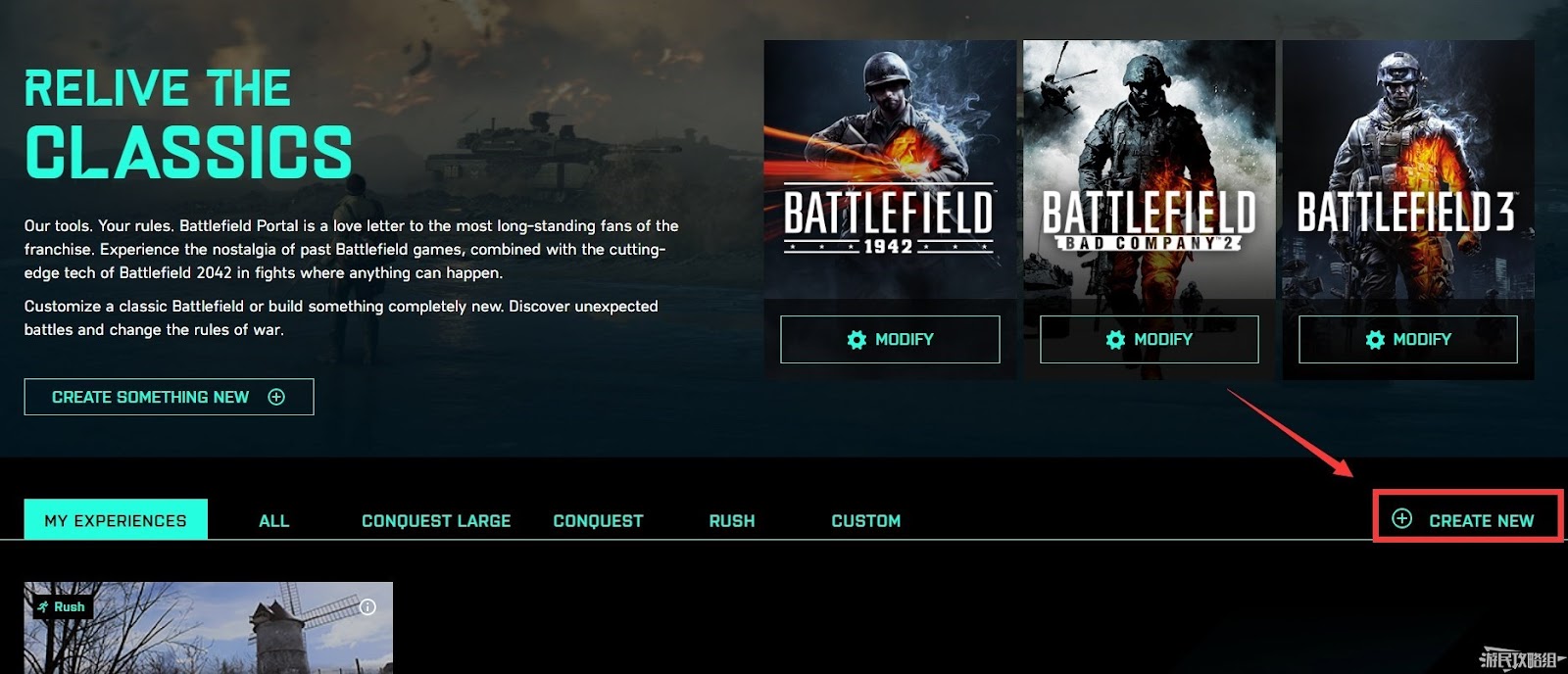
Task: Modify the Battlefield 1942 experience
Action: [x=890, y=339]
